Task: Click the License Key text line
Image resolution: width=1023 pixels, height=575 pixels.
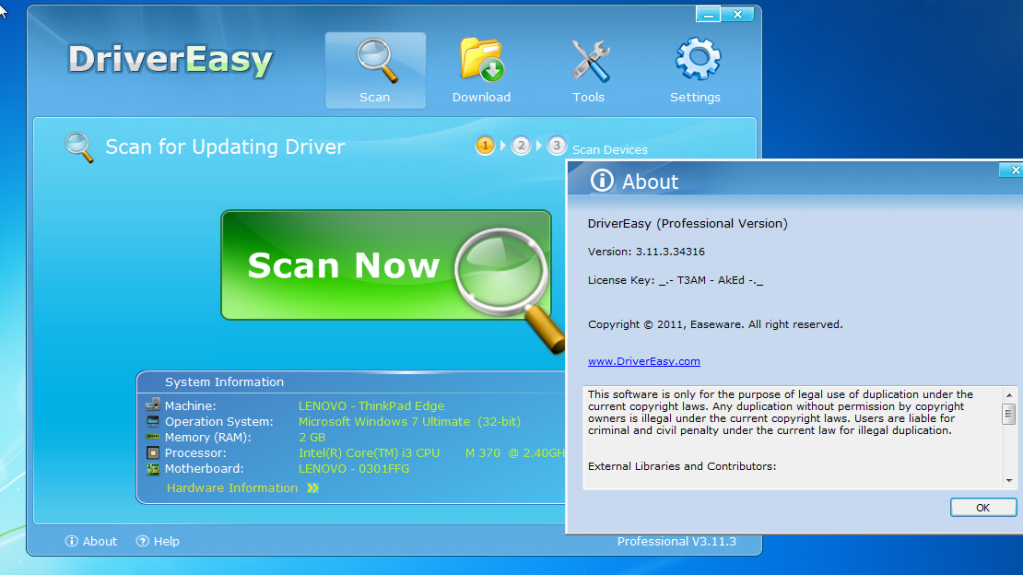Action: tap(675, 280)
